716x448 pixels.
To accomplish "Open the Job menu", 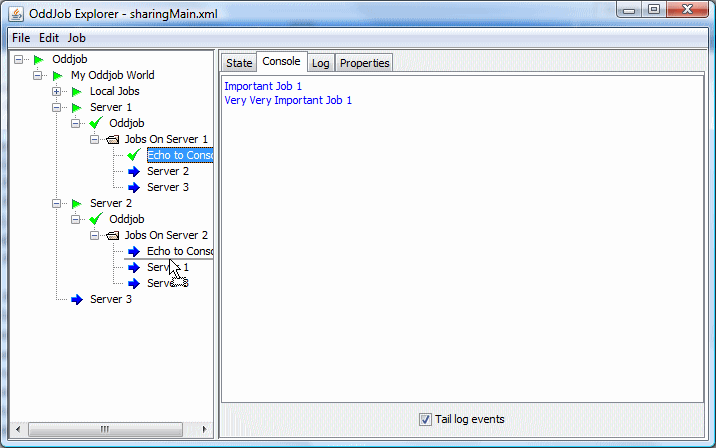I will [77, 37].
